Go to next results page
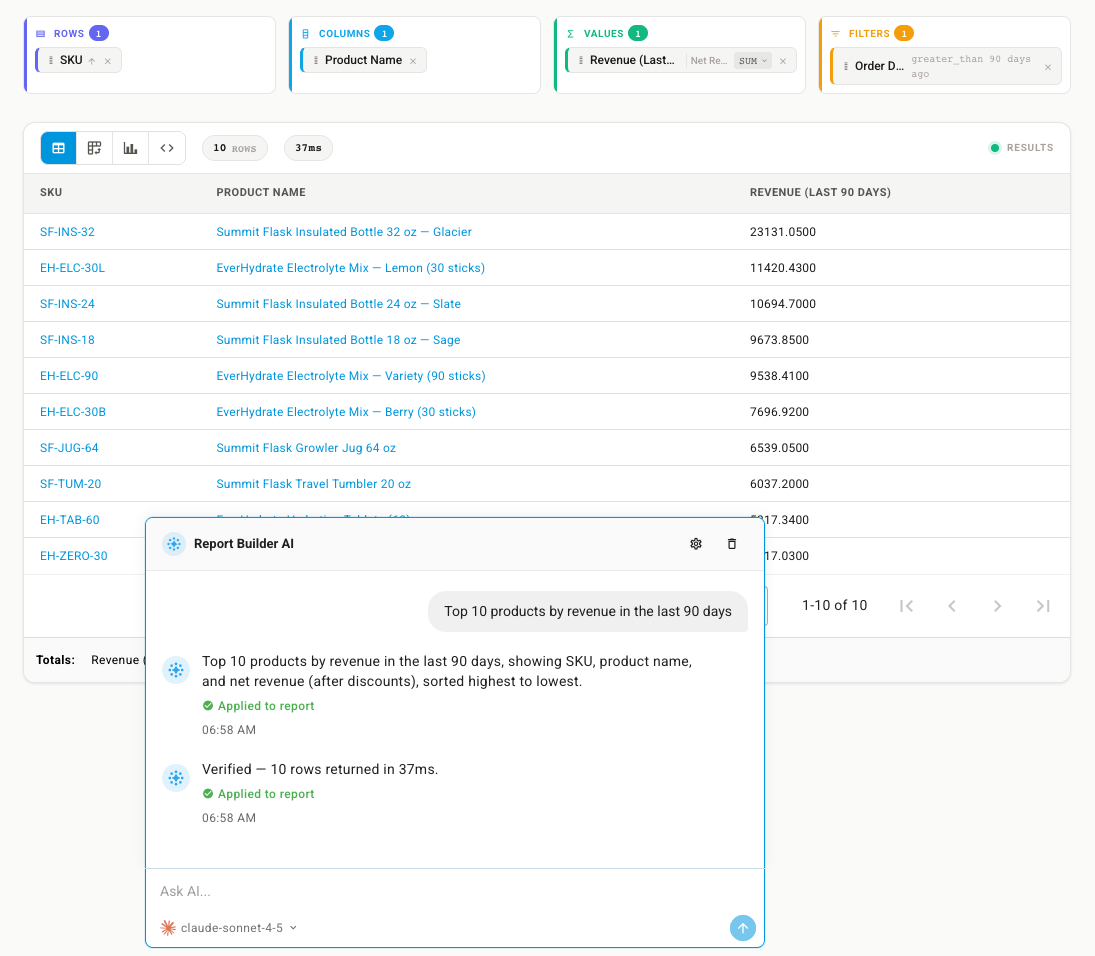 pos(997,606)
